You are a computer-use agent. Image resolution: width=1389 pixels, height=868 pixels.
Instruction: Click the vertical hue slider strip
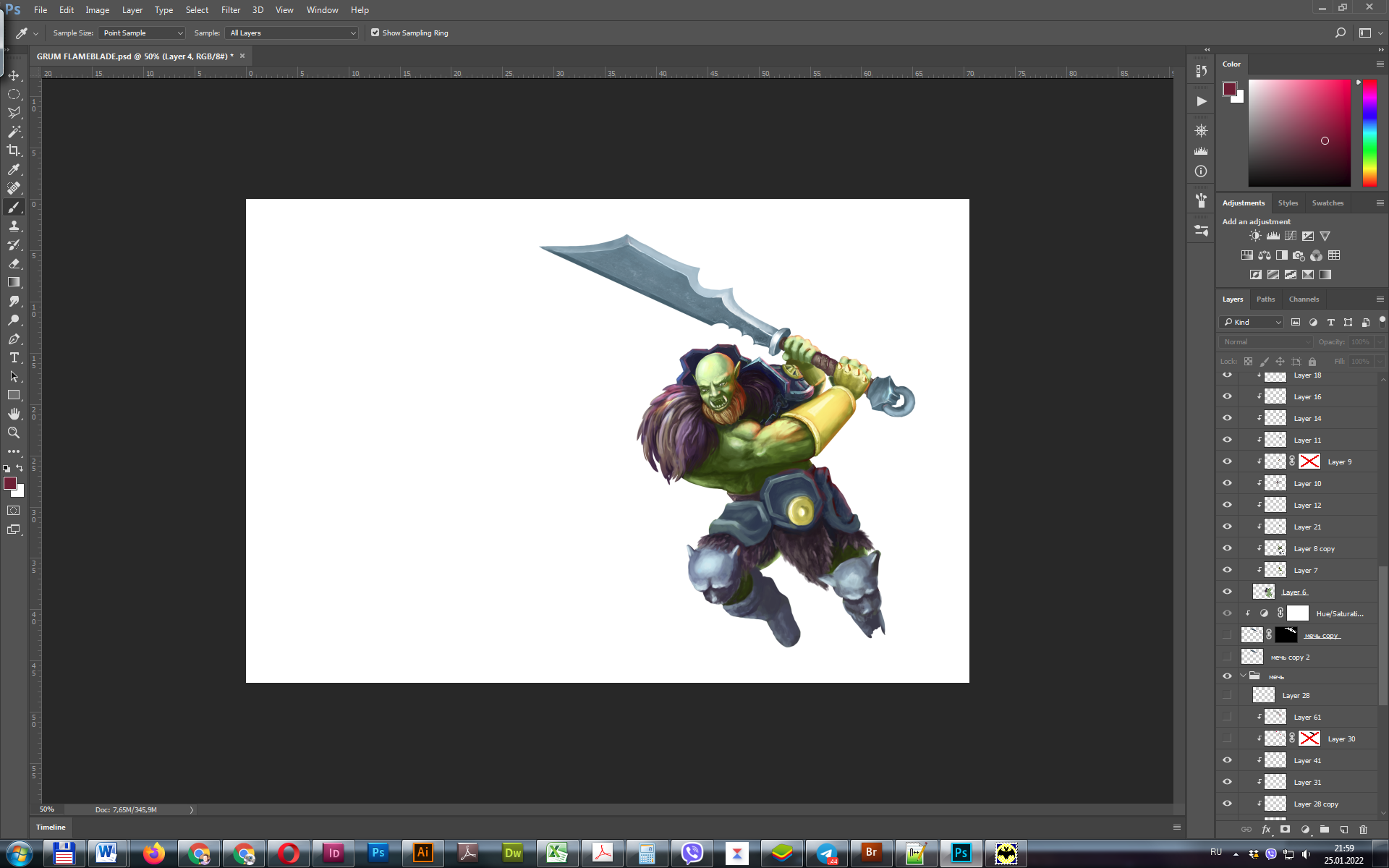[x=1369, y=132]
